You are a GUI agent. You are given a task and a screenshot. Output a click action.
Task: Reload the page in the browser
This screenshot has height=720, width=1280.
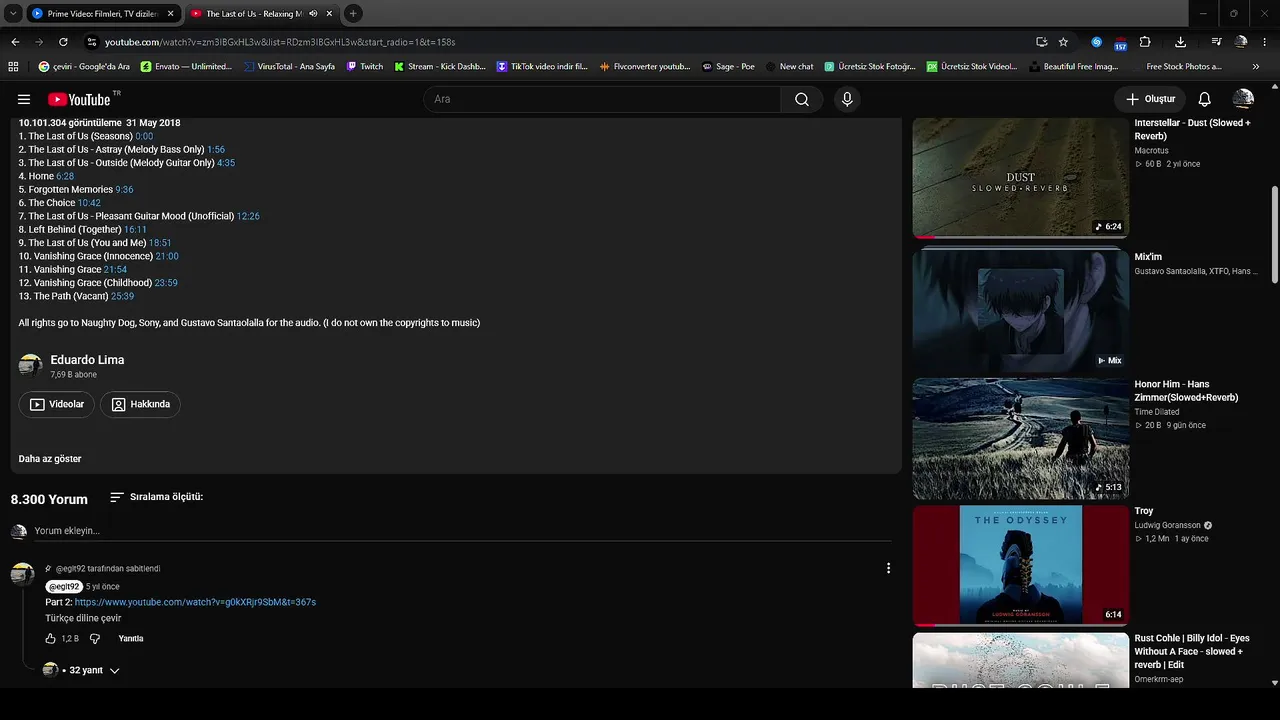[x=63, y=42]
